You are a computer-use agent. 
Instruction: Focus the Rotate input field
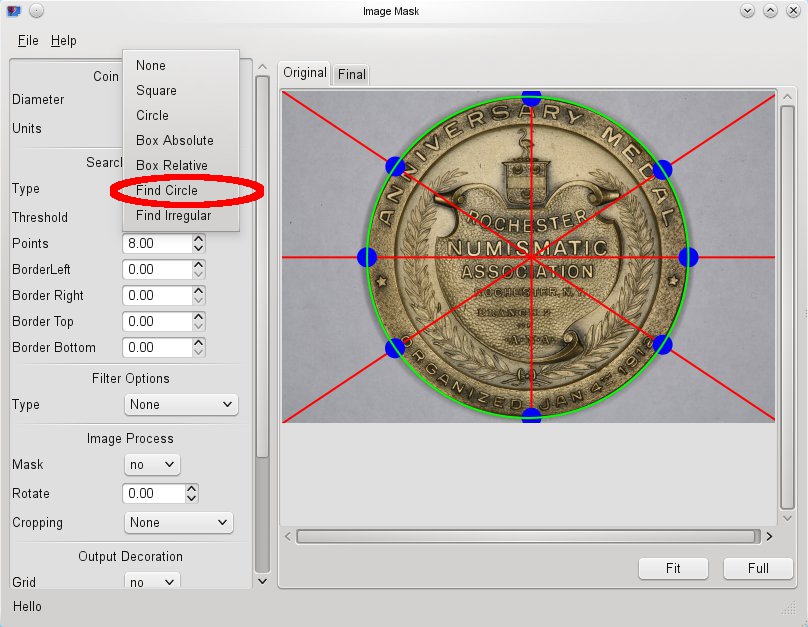(x=154, y=494)
